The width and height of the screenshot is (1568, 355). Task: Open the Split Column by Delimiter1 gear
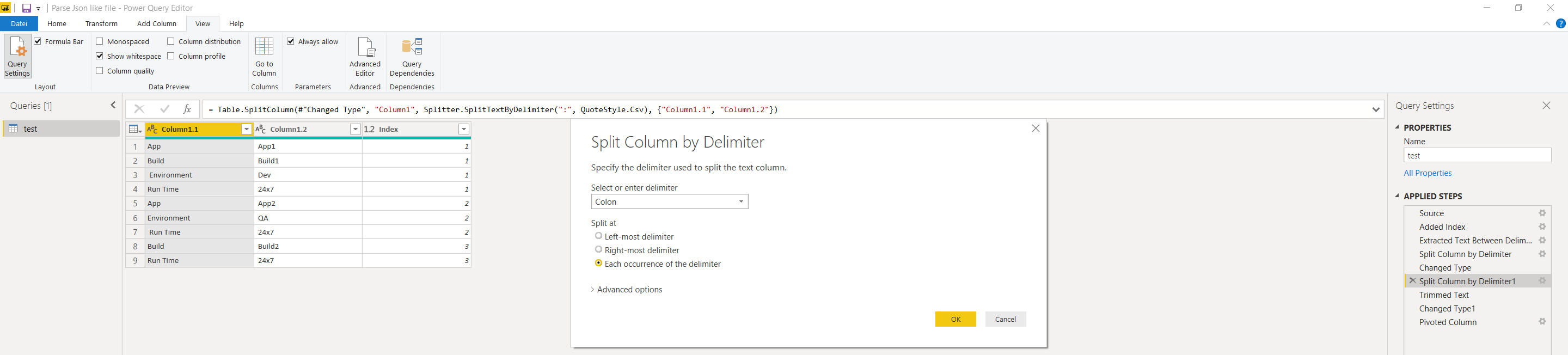1542,281
